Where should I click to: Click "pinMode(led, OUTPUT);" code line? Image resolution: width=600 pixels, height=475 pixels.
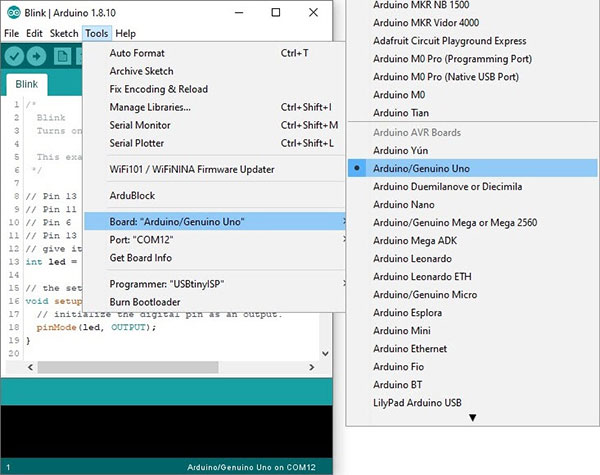click(96, 327)
